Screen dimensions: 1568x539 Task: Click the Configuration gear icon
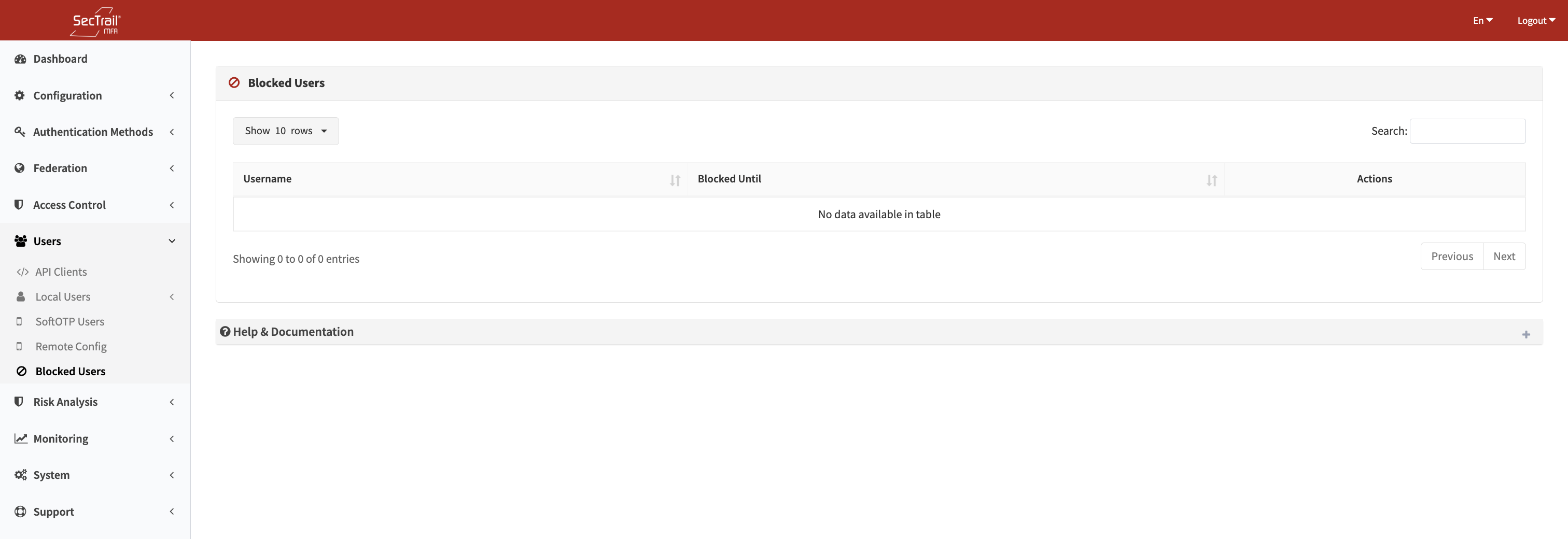pyautogui.click(x=20, y=95)
